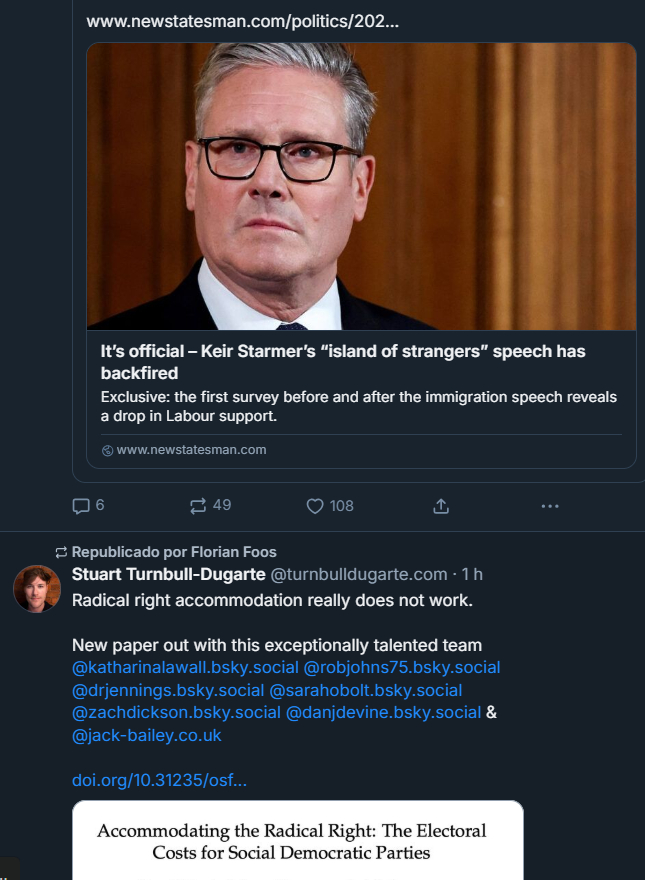The image size is (645, 880).
Task: Open the share post icon
Action: point(441,506)
